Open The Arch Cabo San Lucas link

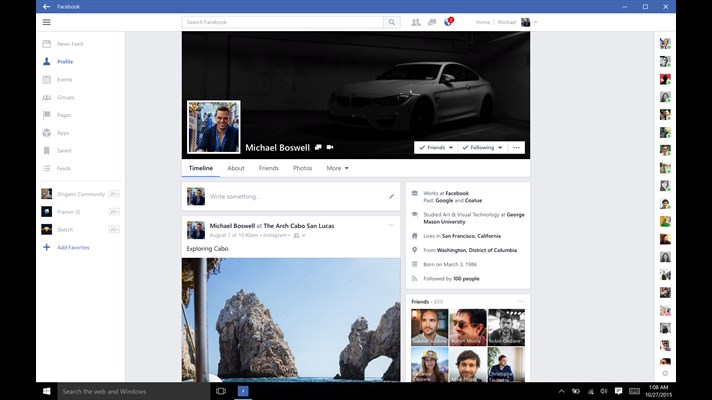click(x=299, y=226)
